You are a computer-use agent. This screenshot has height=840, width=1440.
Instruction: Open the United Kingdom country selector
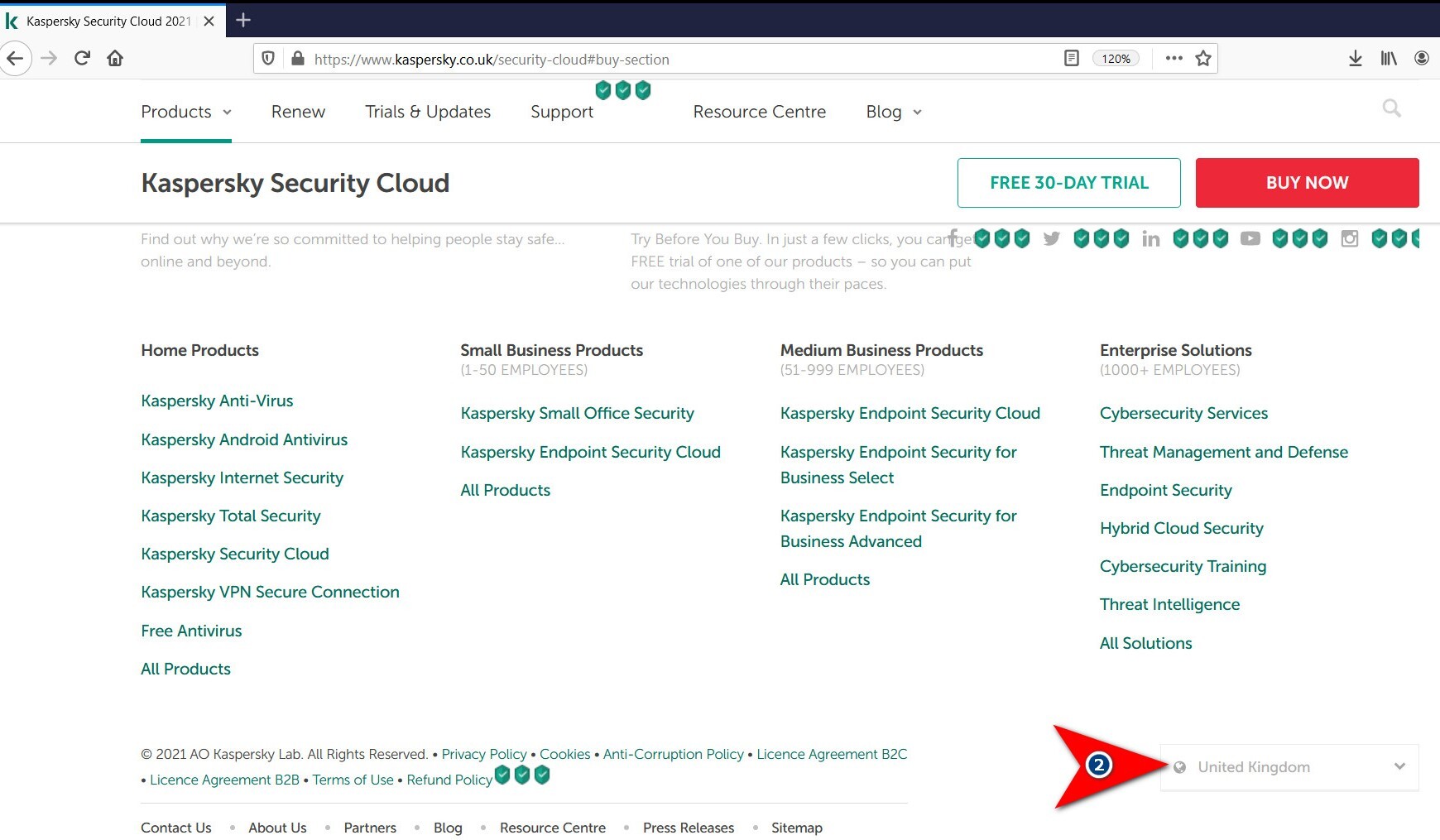pos(1289,767)
